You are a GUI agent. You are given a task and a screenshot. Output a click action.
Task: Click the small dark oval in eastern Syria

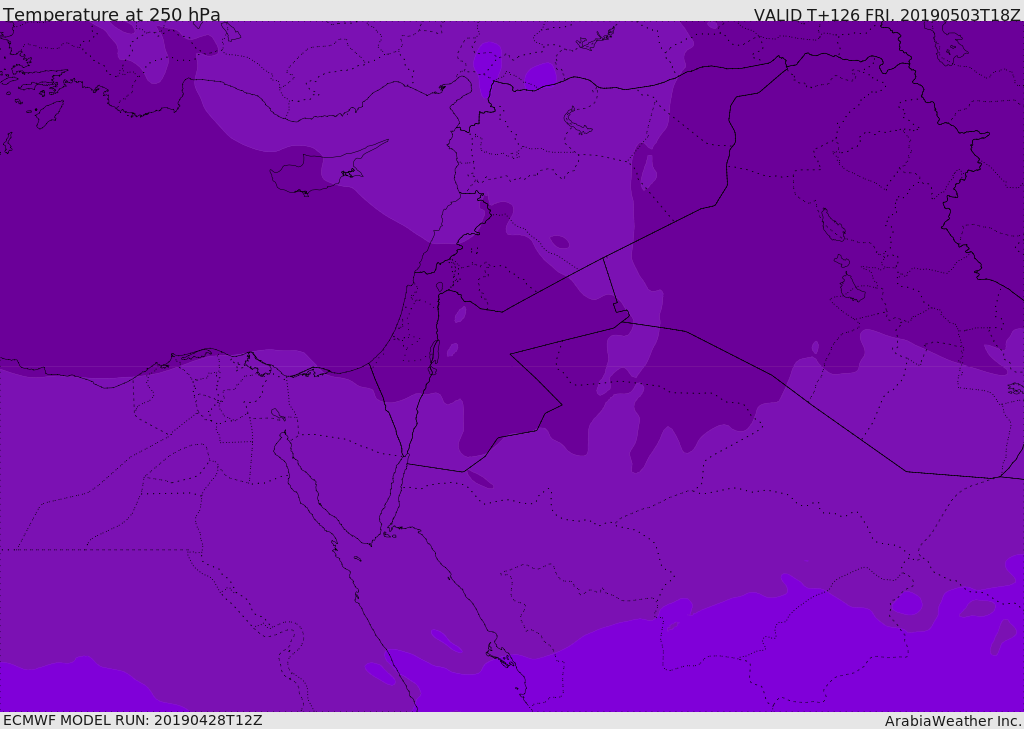(560, 241)
